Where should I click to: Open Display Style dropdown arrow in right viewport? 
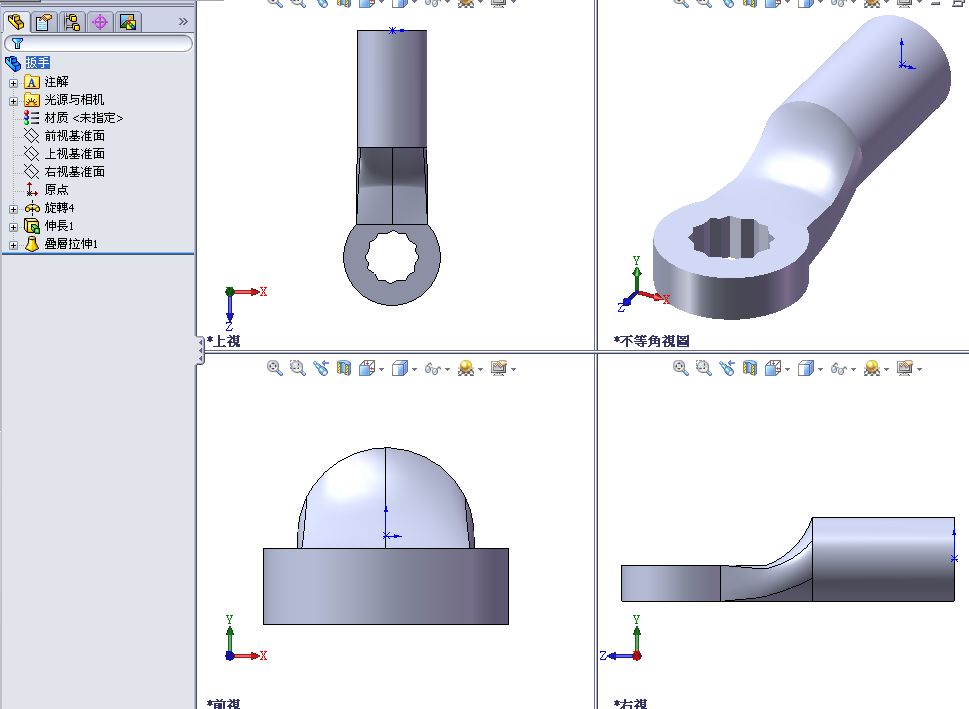(x=820, y=370)
